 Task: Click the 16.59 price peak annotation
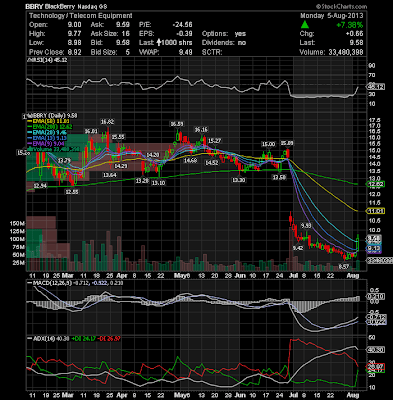coord(177,124)
